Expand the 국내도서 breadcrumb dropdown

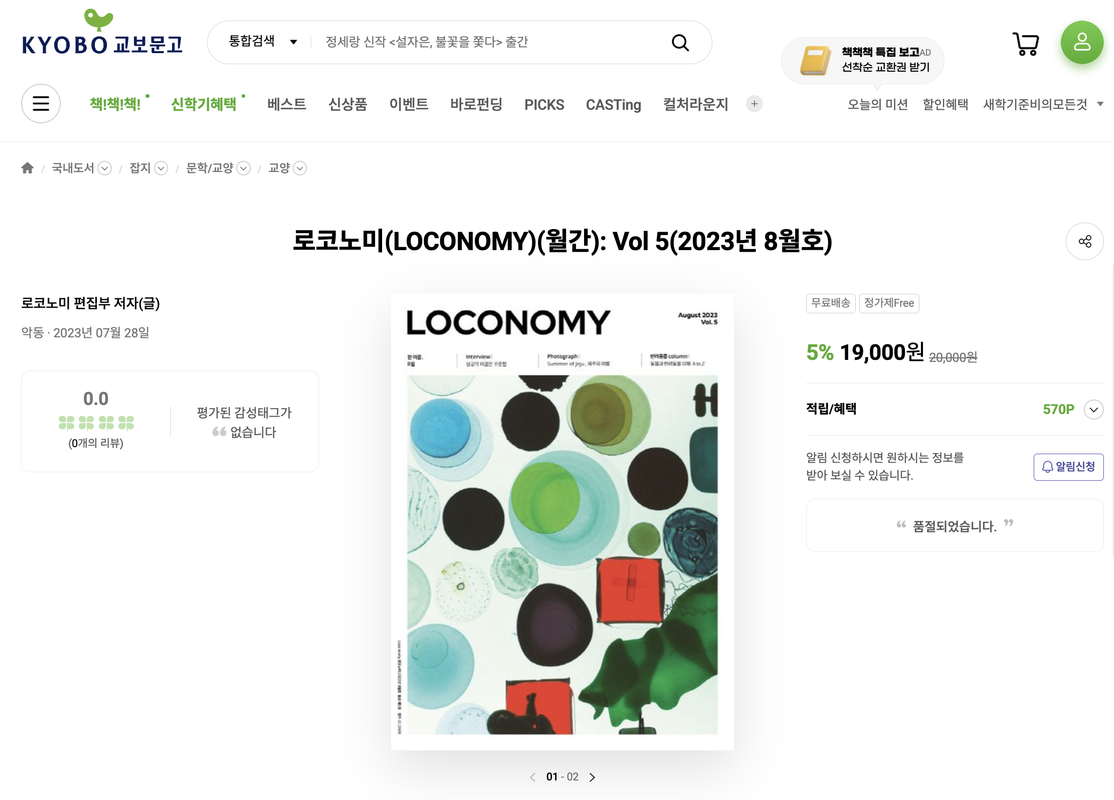104,168
